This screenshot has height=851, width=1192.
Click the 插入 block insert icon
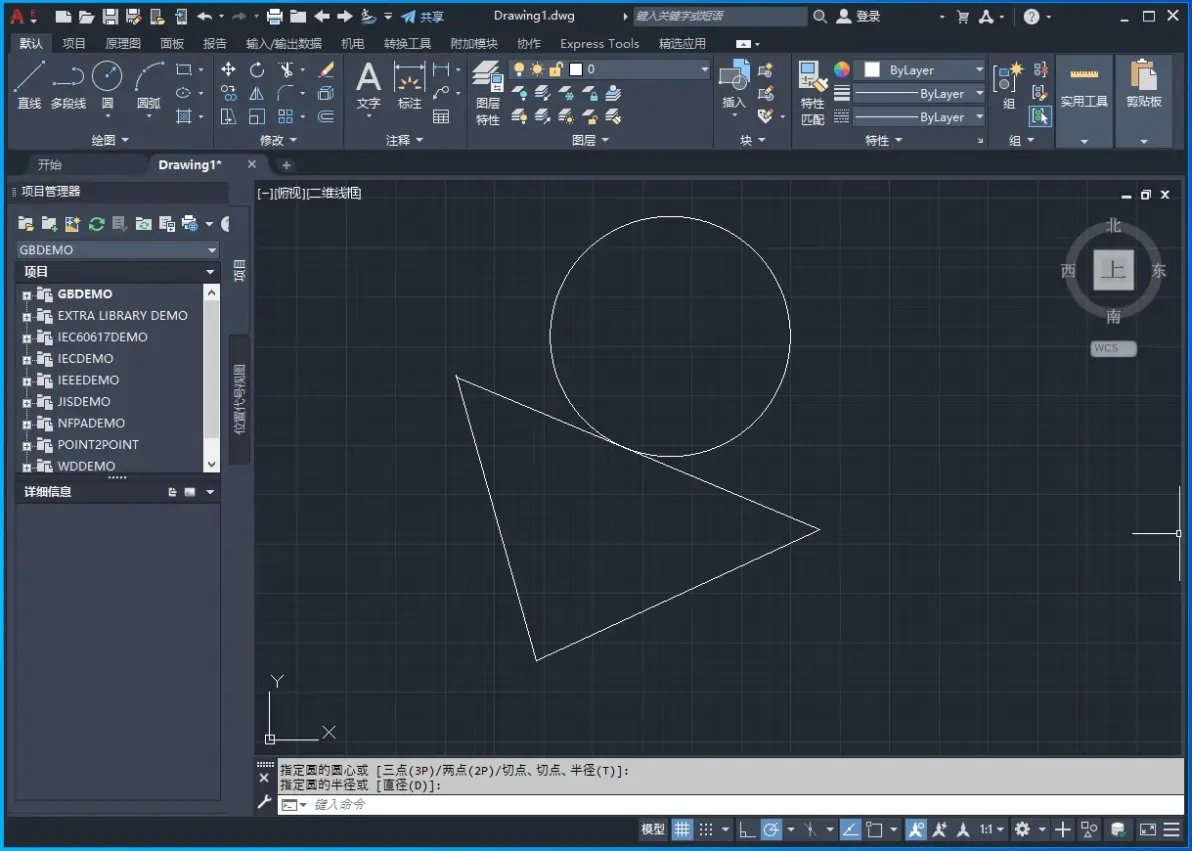click(734, 84)
